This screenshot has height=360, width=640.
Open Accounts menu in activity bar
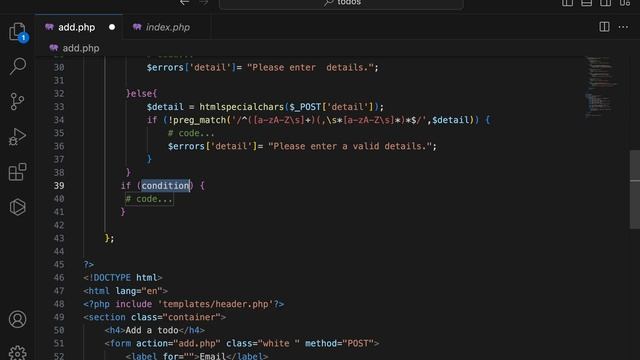point(18,319)
